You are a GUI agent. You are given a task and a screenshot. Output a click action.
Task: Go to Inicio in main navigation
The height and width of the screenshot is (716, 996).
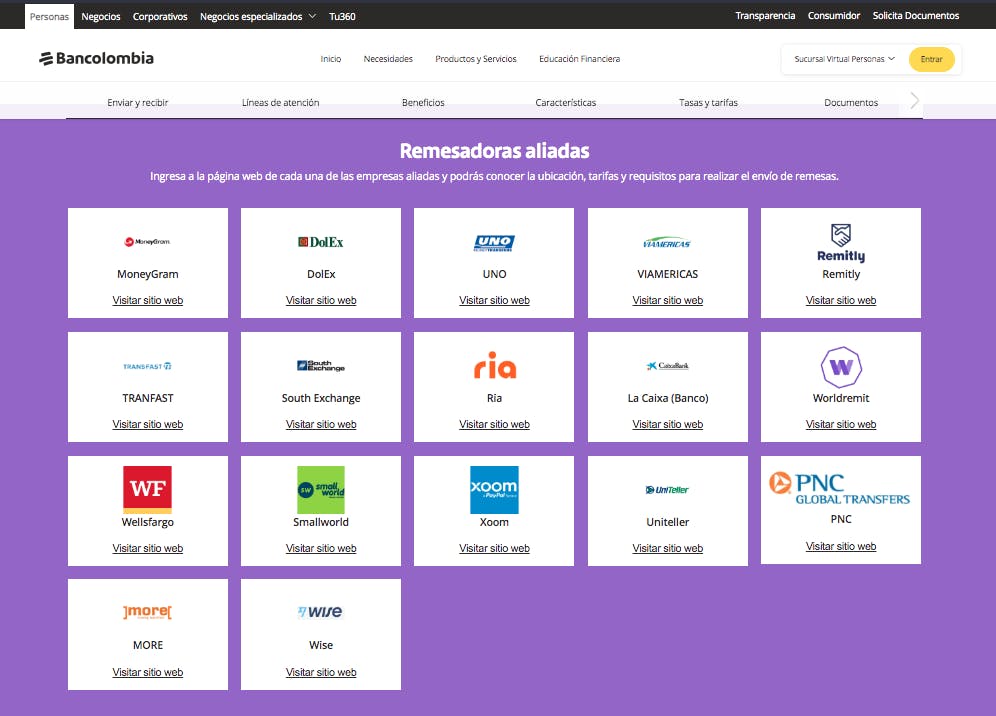coord(330,59)
